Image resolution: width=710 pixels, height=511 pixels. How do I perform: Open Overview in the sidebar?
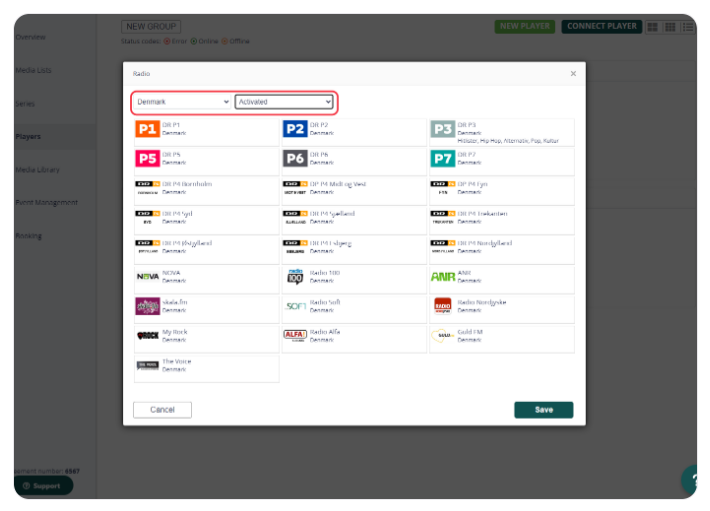click(x=30, y=37)
